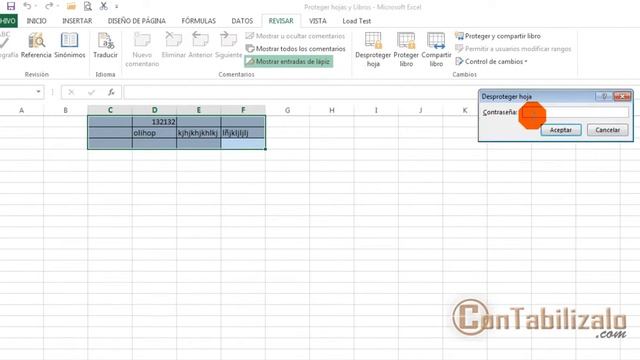This screenshot has width=640, height=360.
Task: Toggle Mostrar entradas de lápiz
Action: tap(289, 61)
